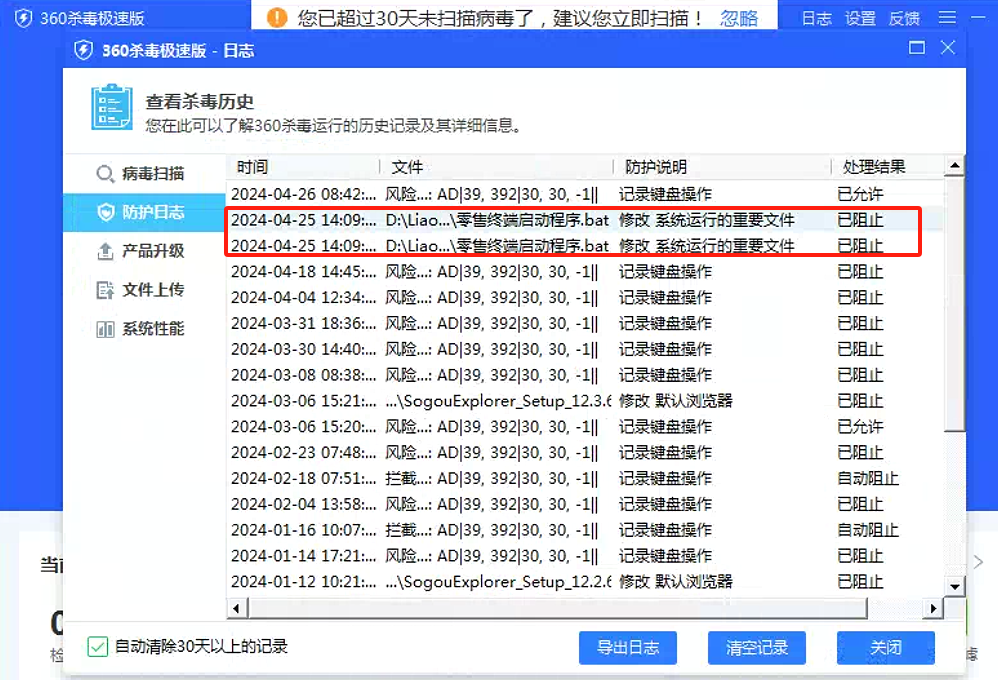Toggle 自动清除30天以上的记录 checkbox
This screenshot has width=998, height=680.
coord(98,647)
